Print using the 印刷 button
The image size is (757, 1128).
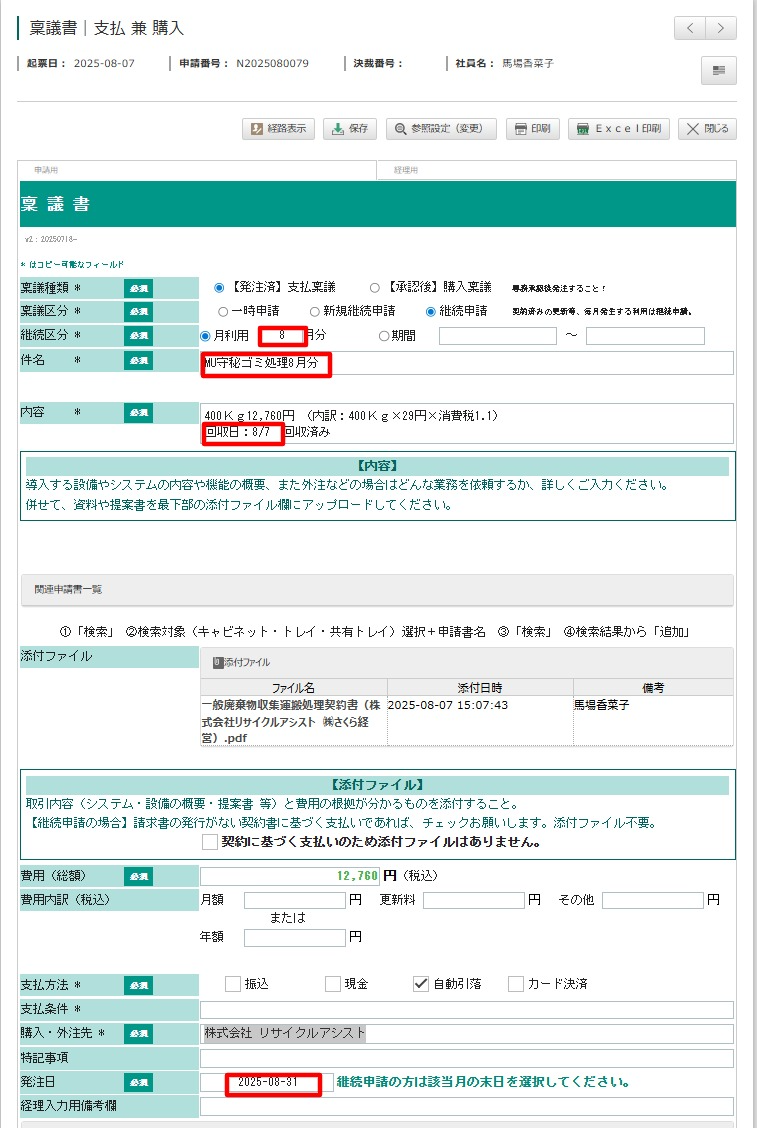532,129
